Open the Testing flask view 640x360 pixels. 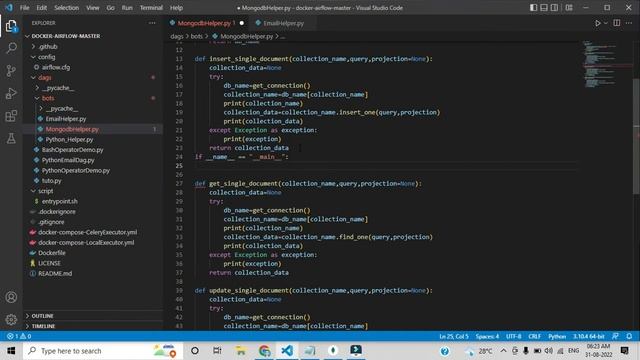pos(11,138)
